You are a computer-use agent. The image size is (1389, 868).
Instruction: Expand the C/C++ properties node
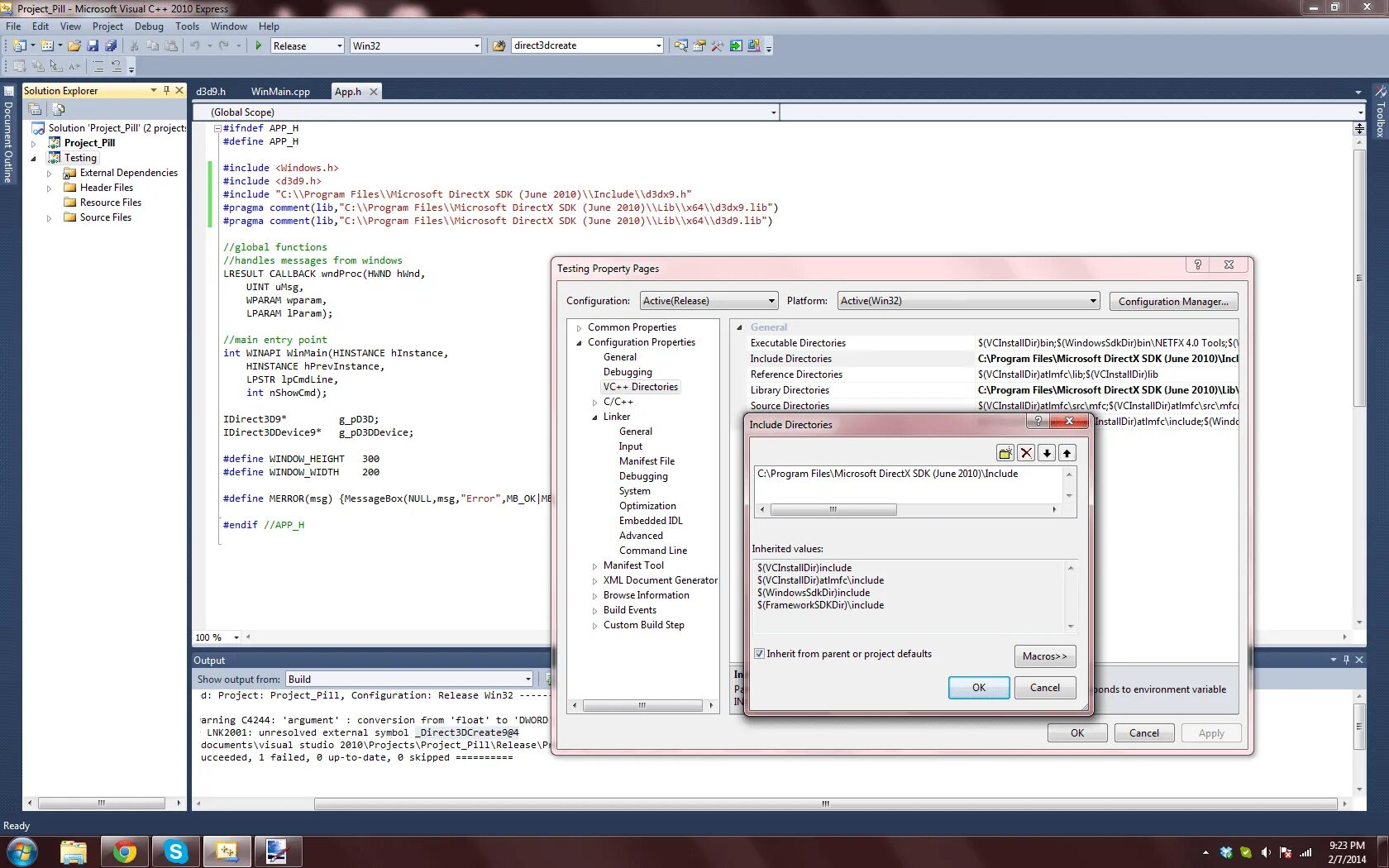coord(594,403)
